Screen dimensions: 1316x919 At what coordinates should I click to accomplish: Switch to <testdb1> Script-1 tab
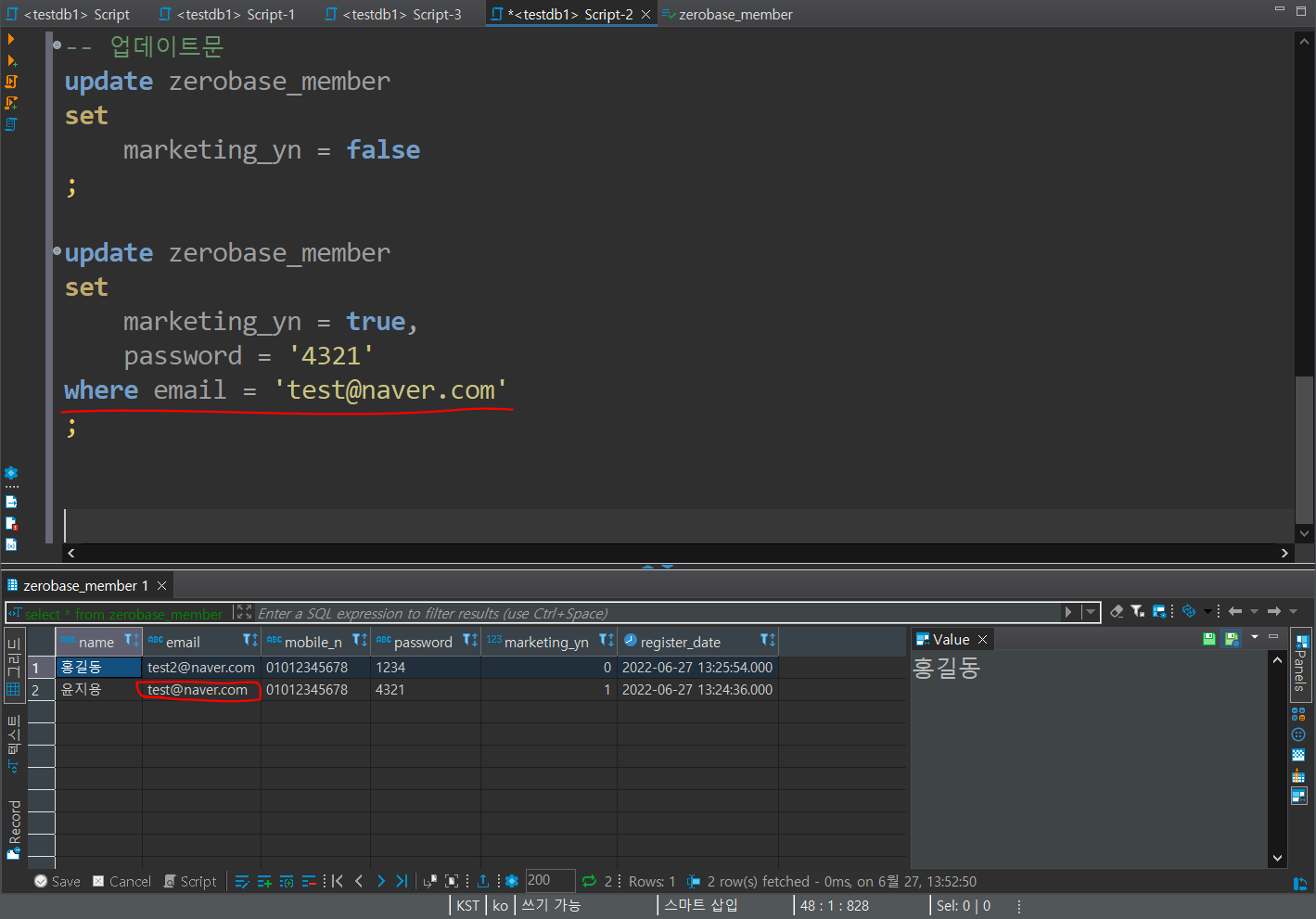(x=226, y=14)
